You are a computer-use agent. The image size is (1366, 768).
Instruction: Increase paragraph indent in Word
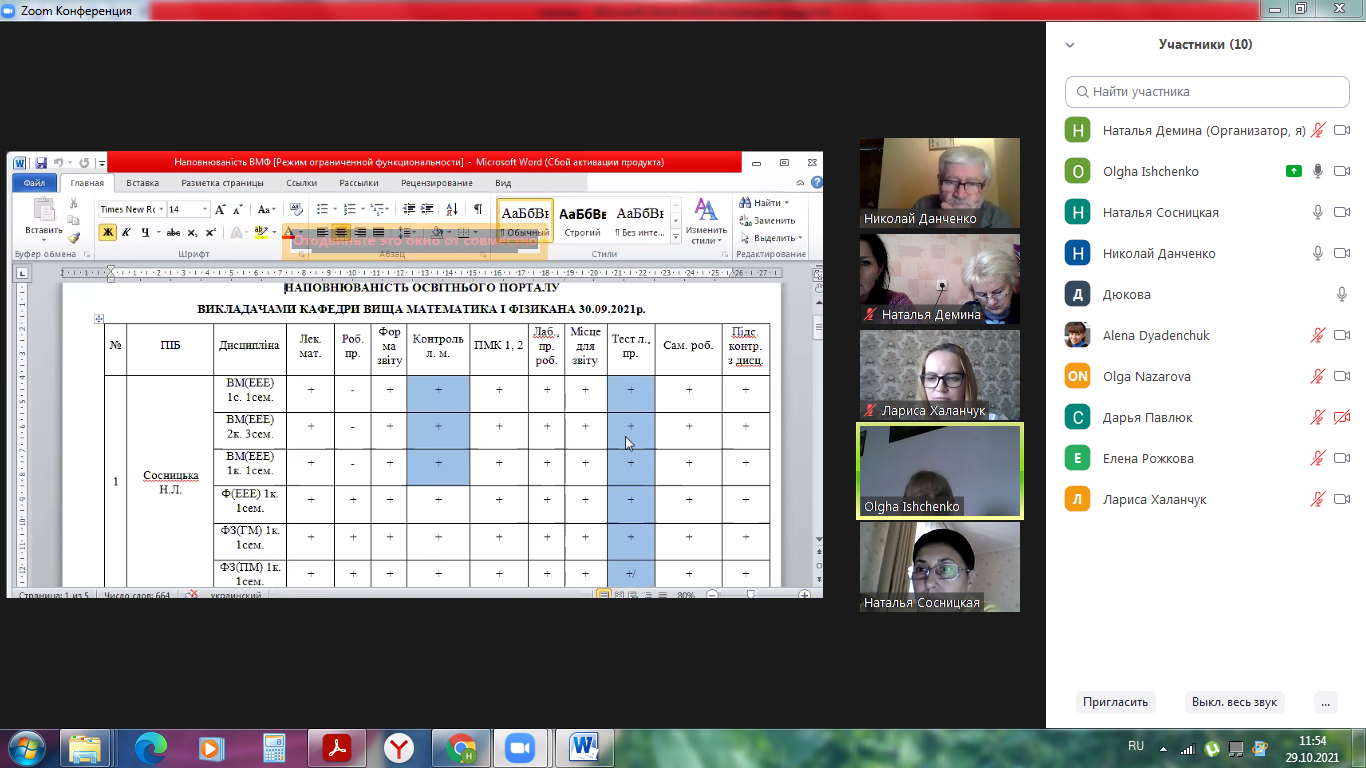pos(427,209)
